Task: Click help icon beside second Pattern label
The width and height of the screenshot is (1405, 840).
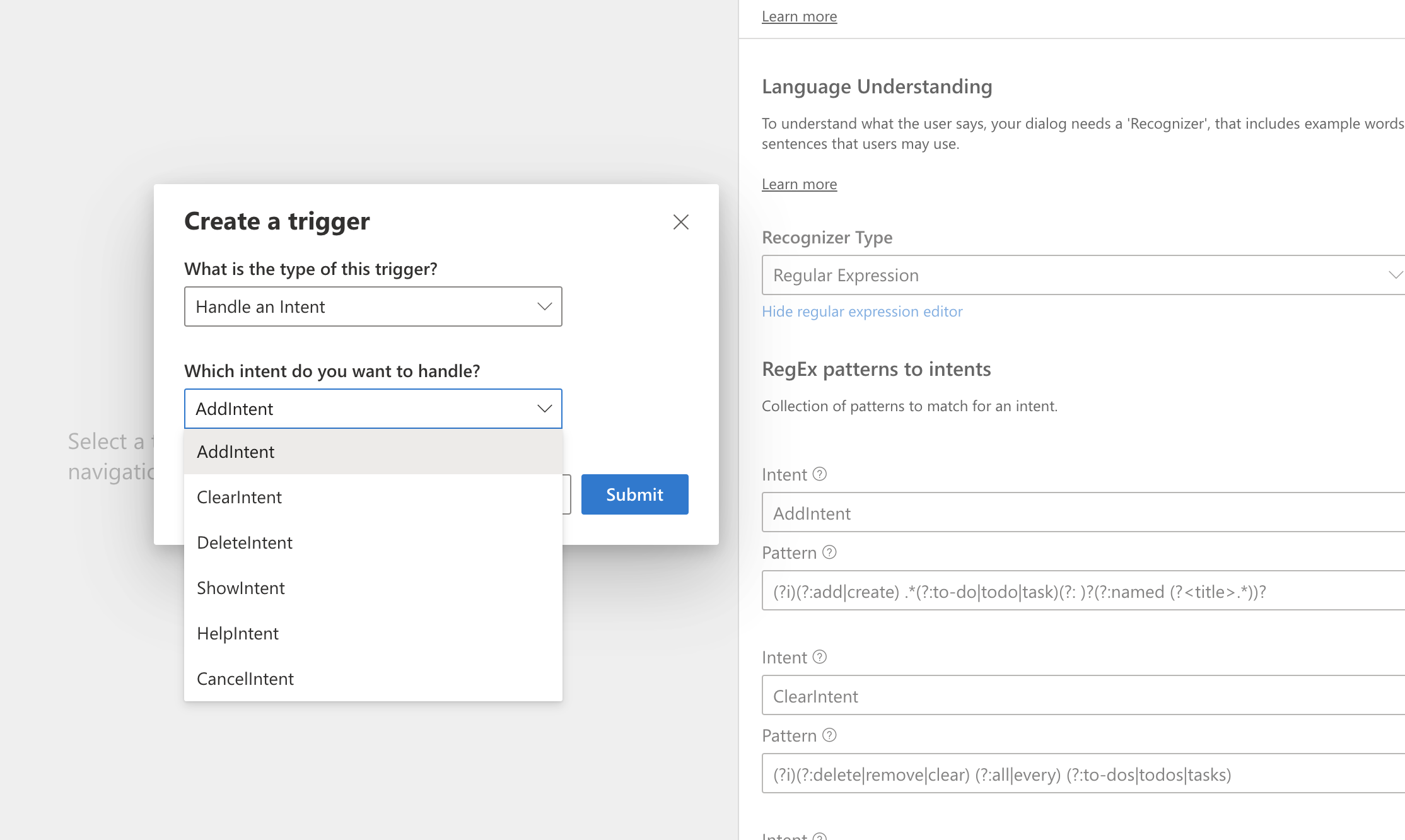Action: pyautogui.click(x=829, y=735)
